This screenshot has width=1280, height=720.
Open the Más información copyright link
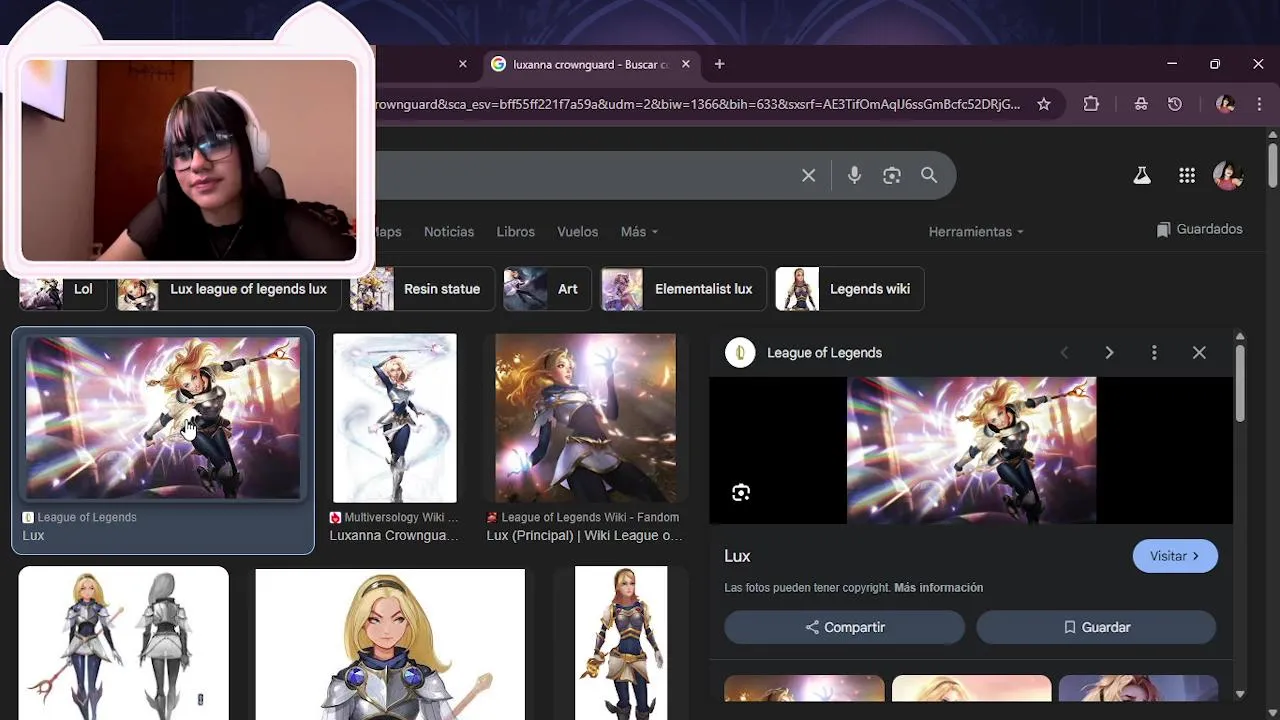click(x=938, y=588)
